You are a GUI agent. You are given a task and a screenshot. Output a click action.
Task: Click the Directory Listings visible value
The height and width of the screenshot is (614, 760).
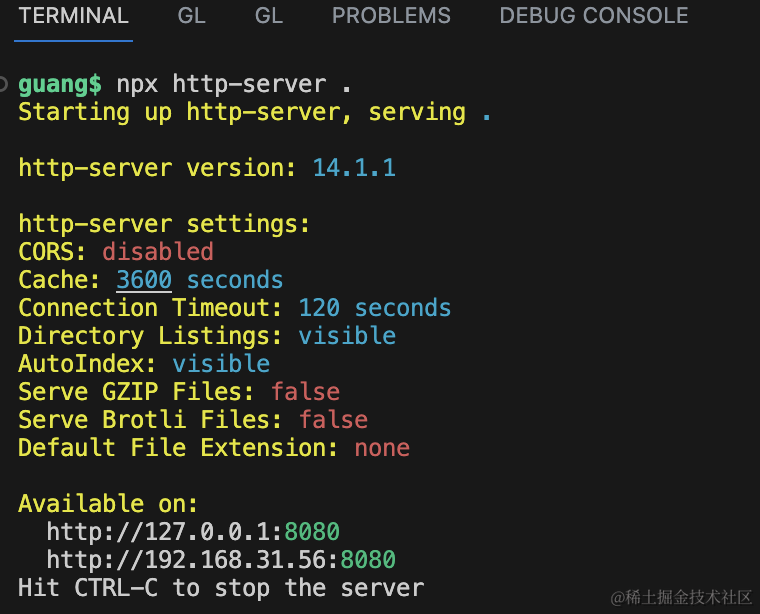point(347,336)
